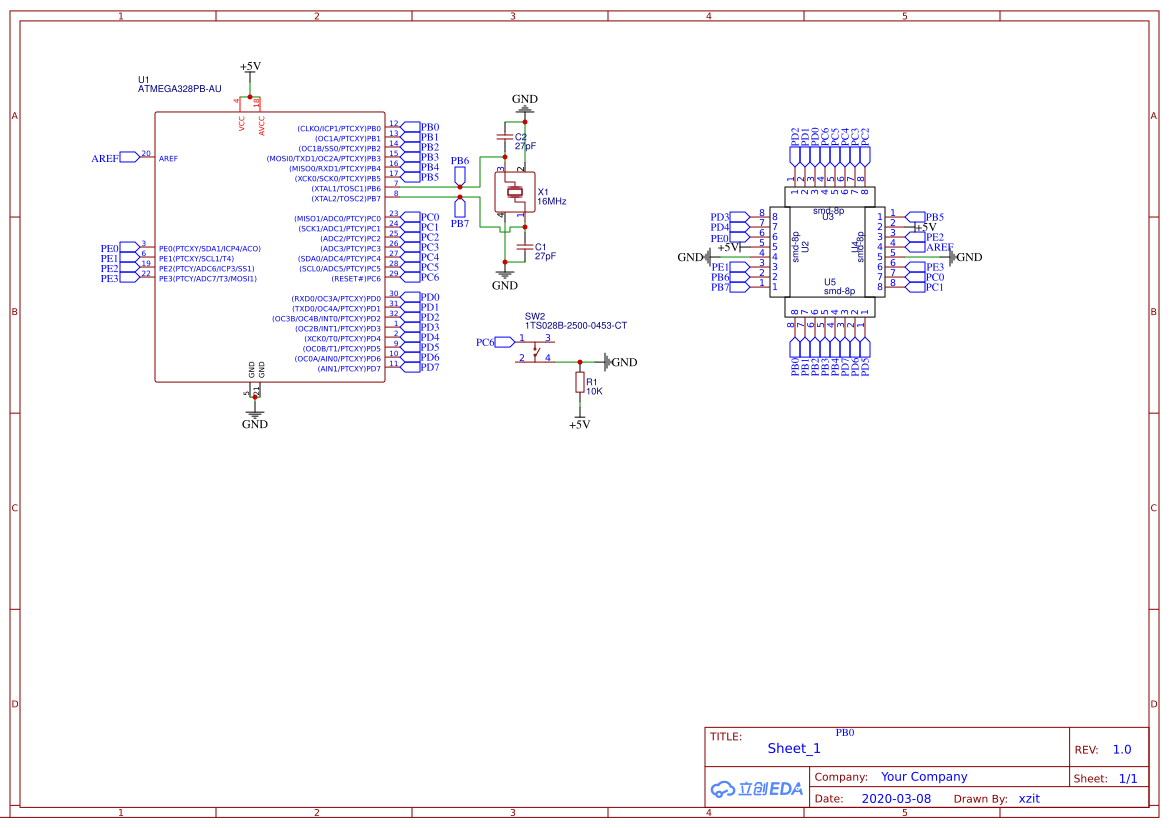Click the GND symbol above capacitor C2

coord(525,103)
